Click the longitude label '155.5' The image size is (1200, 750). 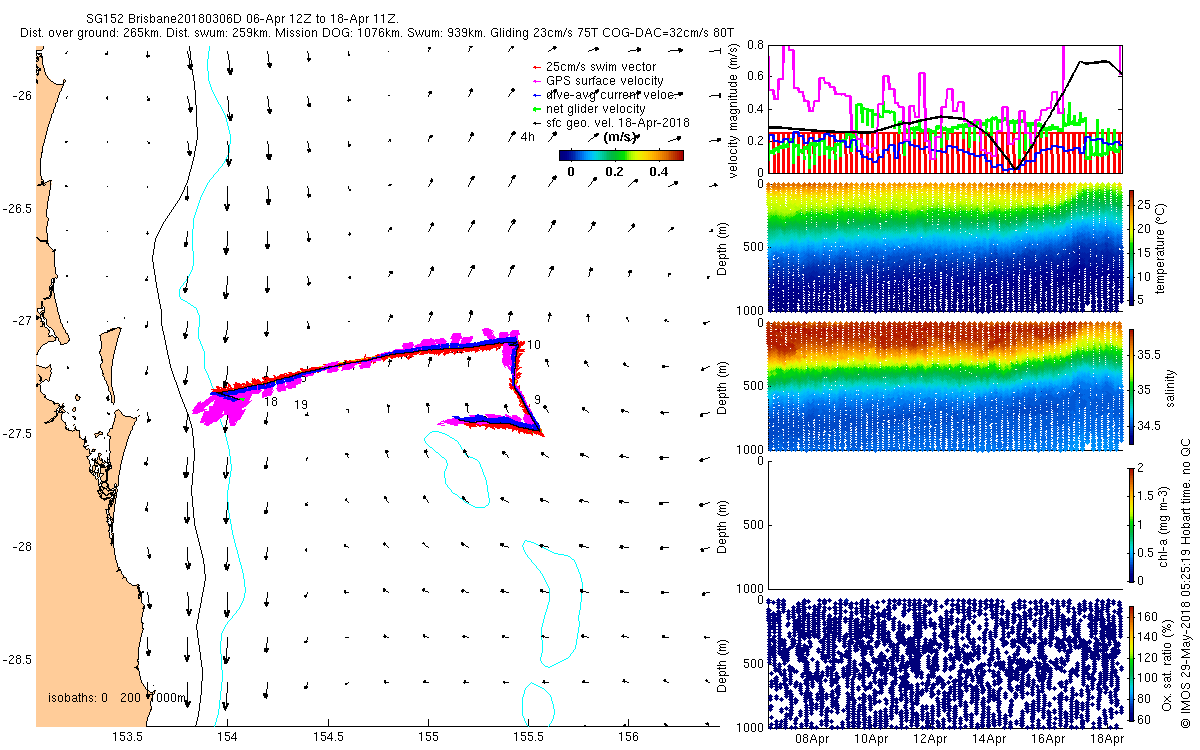528,737
